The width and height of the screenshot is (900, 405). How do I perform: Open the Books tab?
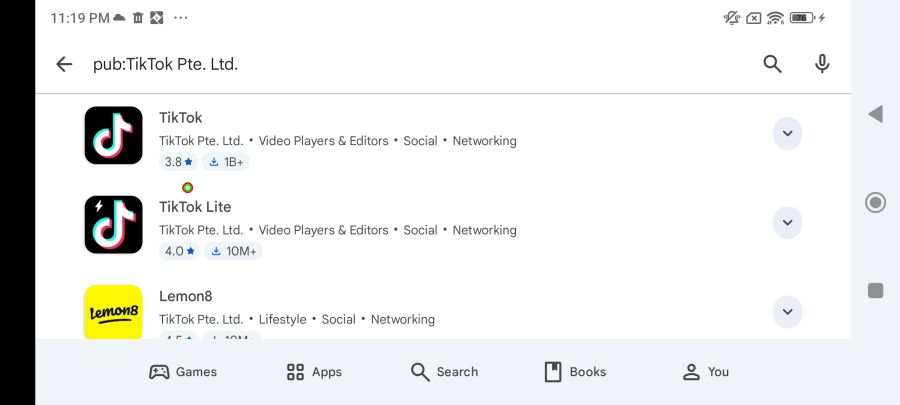tap(575, 372)
